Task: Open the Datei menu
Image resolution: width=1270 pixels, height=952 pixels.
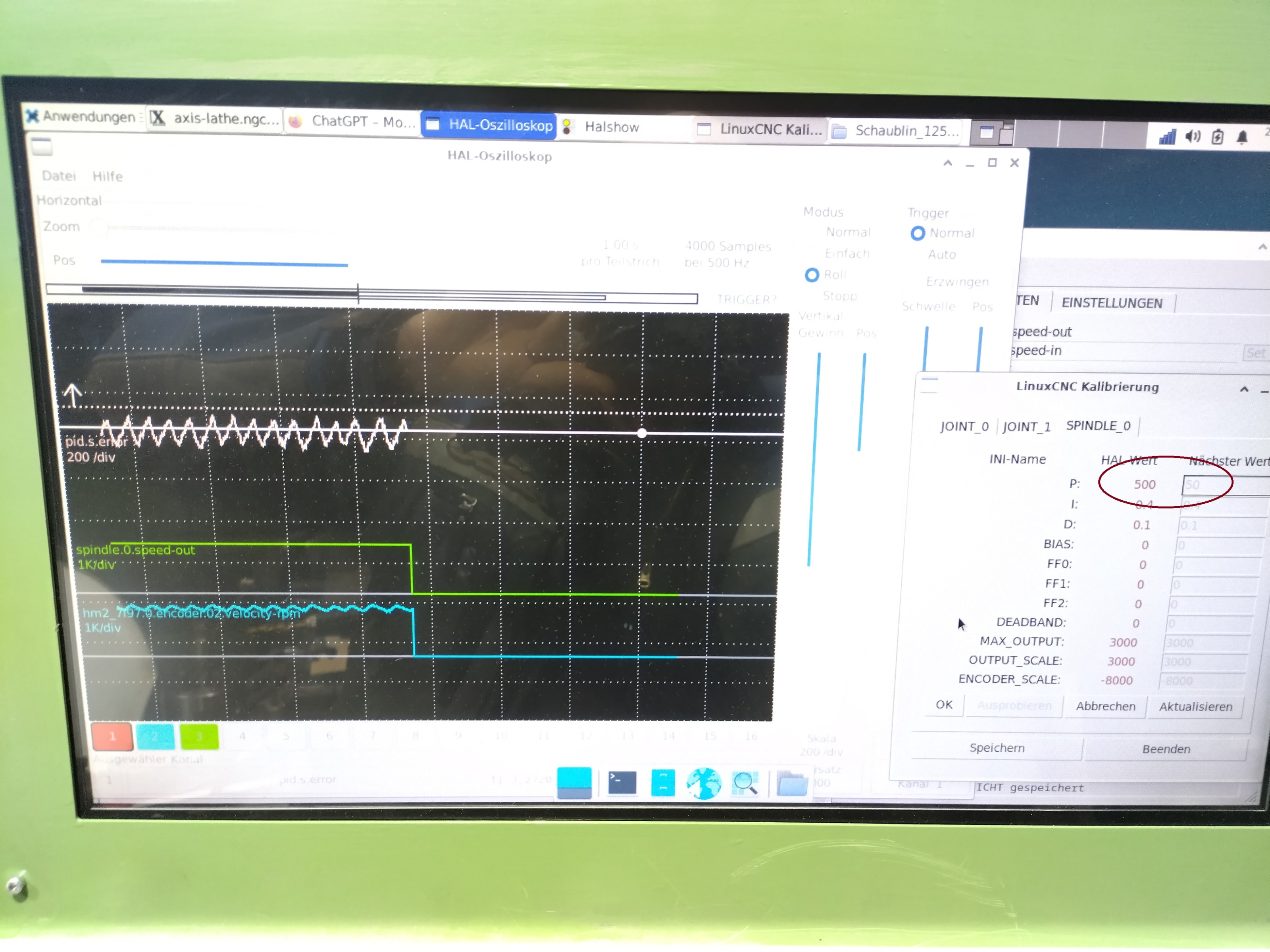Action: pos(59,176)
